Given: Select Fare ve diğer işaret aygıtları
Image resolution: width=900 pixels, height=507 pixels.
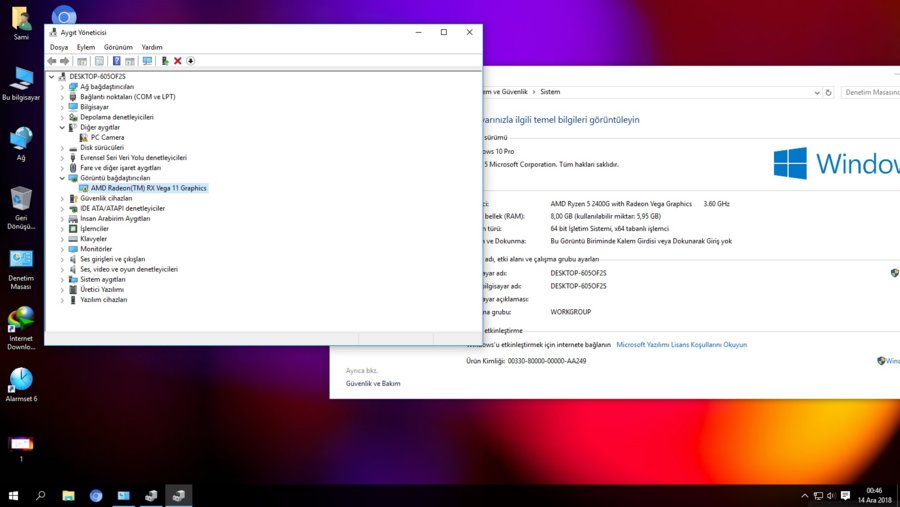Looking at the screenshot, I should (x=121, y=168).
